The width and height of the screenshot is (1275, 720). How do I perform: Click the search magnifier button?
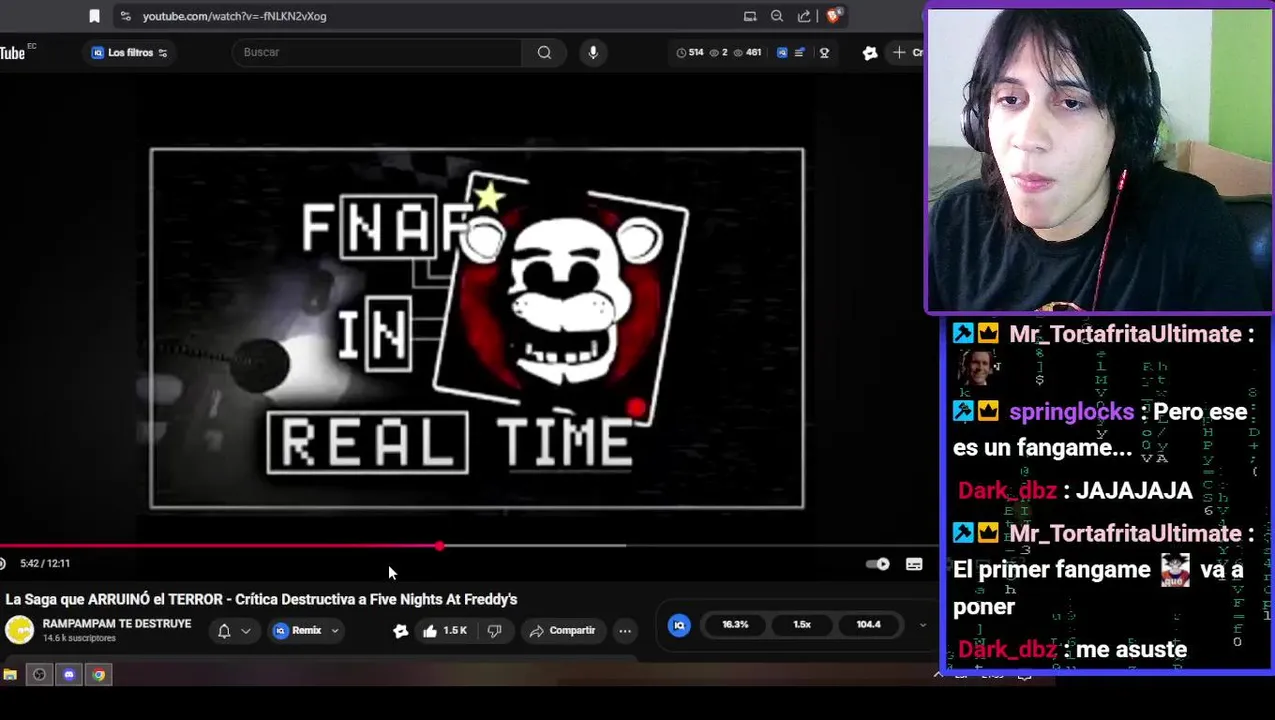click(544, 52)
